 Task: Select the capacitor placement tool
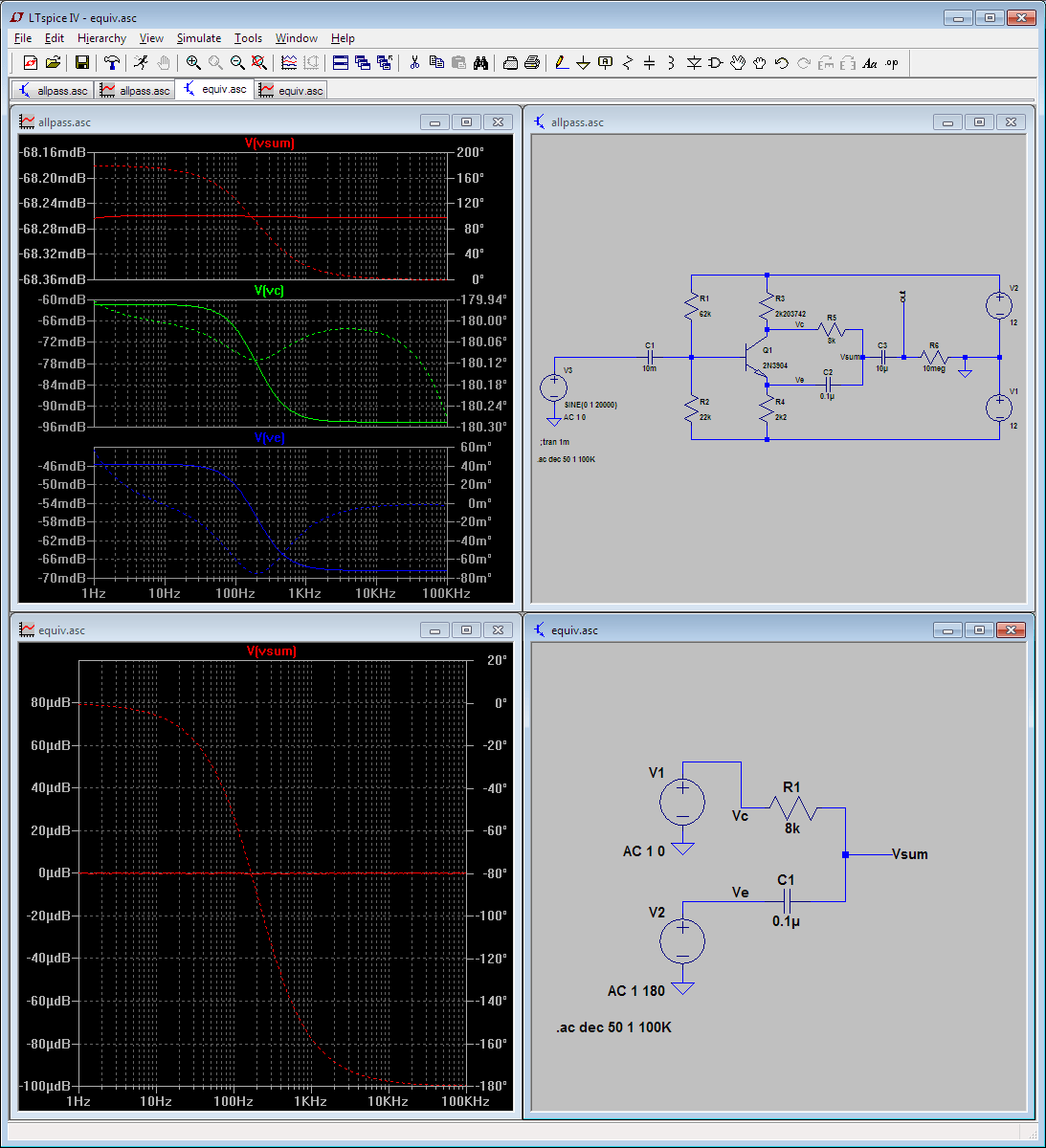(x=651, y=63)
